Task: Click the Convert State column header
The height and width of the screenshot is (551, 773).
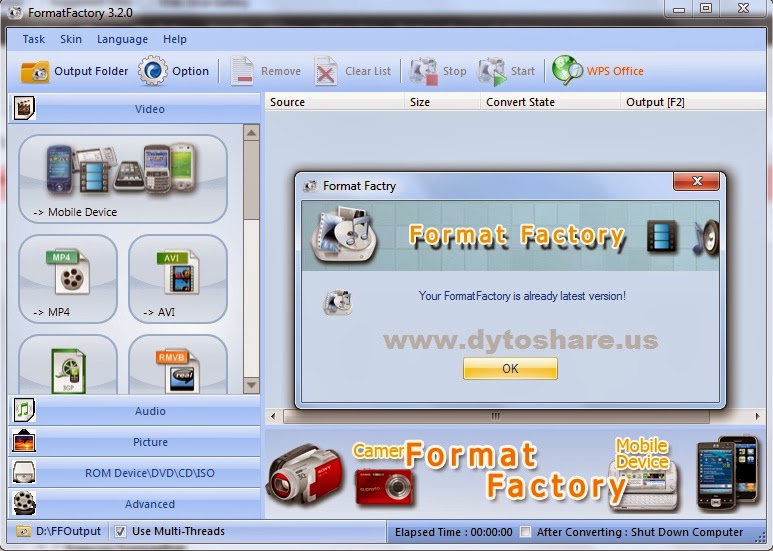Action: pos(550,102)
